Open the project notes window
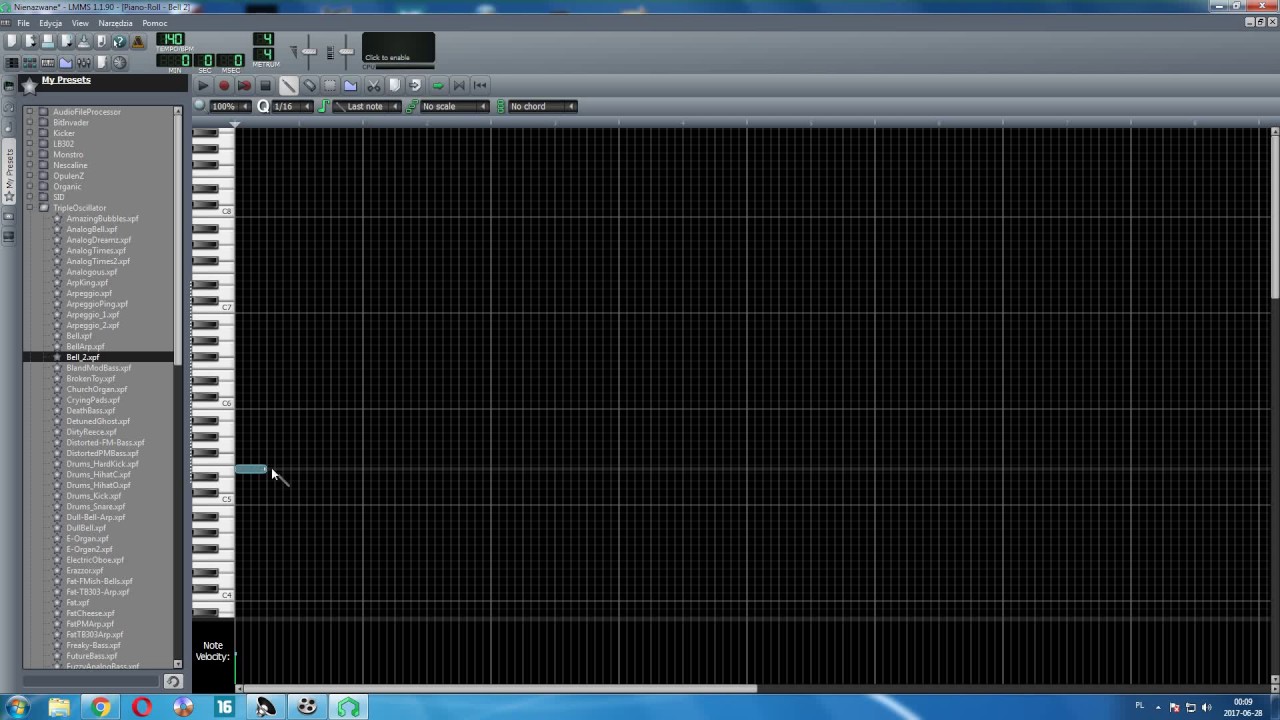 click(x=102, y=62)
